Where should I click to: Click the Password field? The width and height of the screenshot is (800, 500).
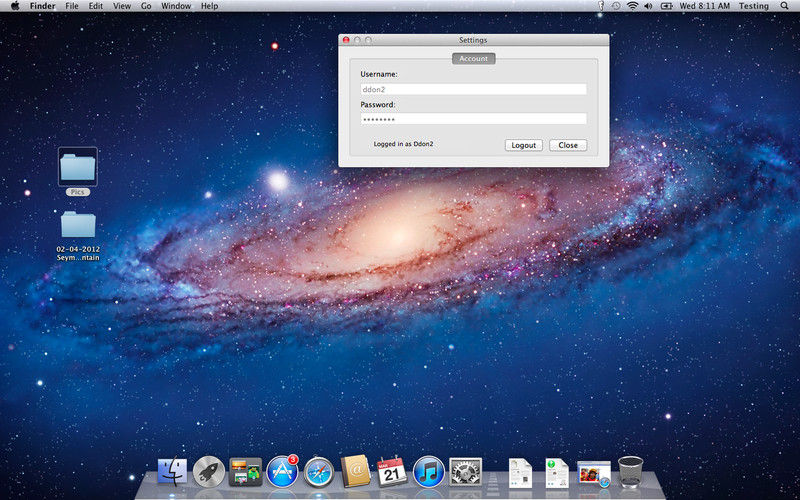click(473, 119)
